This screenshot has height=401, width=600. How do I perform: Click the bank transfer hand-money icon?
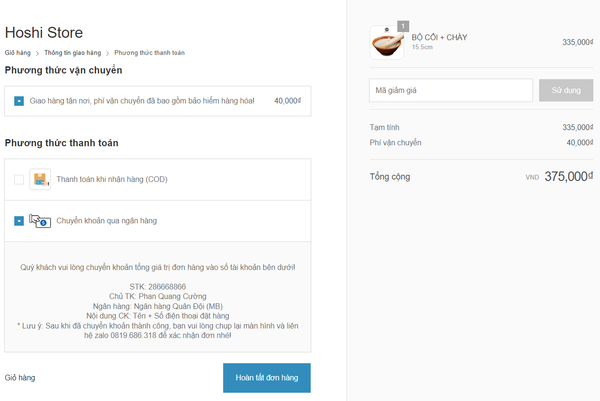coord(40,221)
